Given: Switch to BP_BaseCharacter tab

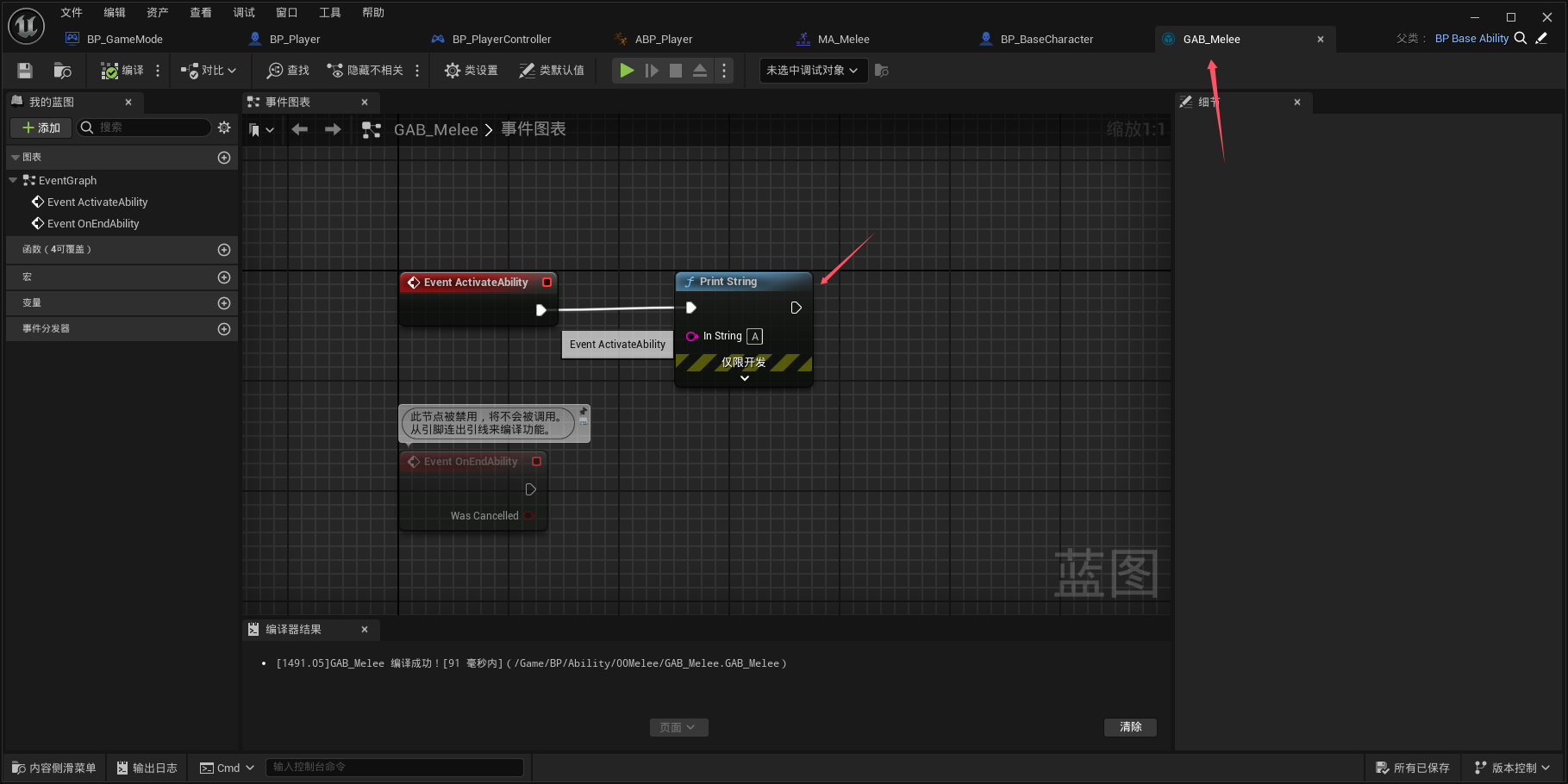Looking at the screenshot, I should click(x=1046, y=39).
